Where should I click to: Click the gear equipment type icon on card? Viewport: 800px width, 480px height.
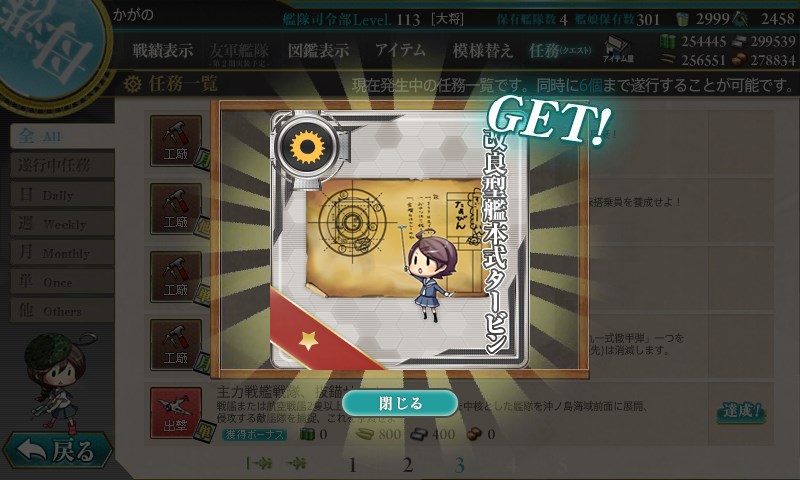coord(307,146)
